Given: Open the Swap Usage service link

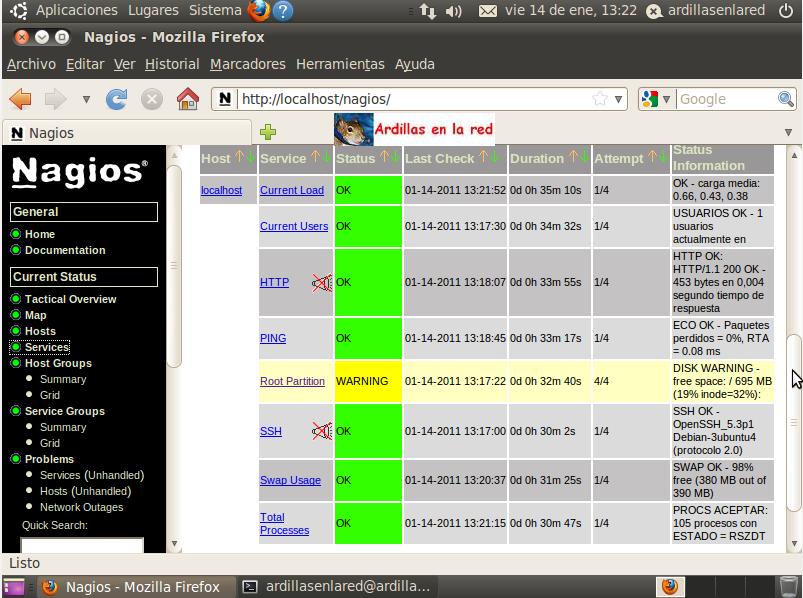Looking at the screenshot, I should tap(290, 480).
